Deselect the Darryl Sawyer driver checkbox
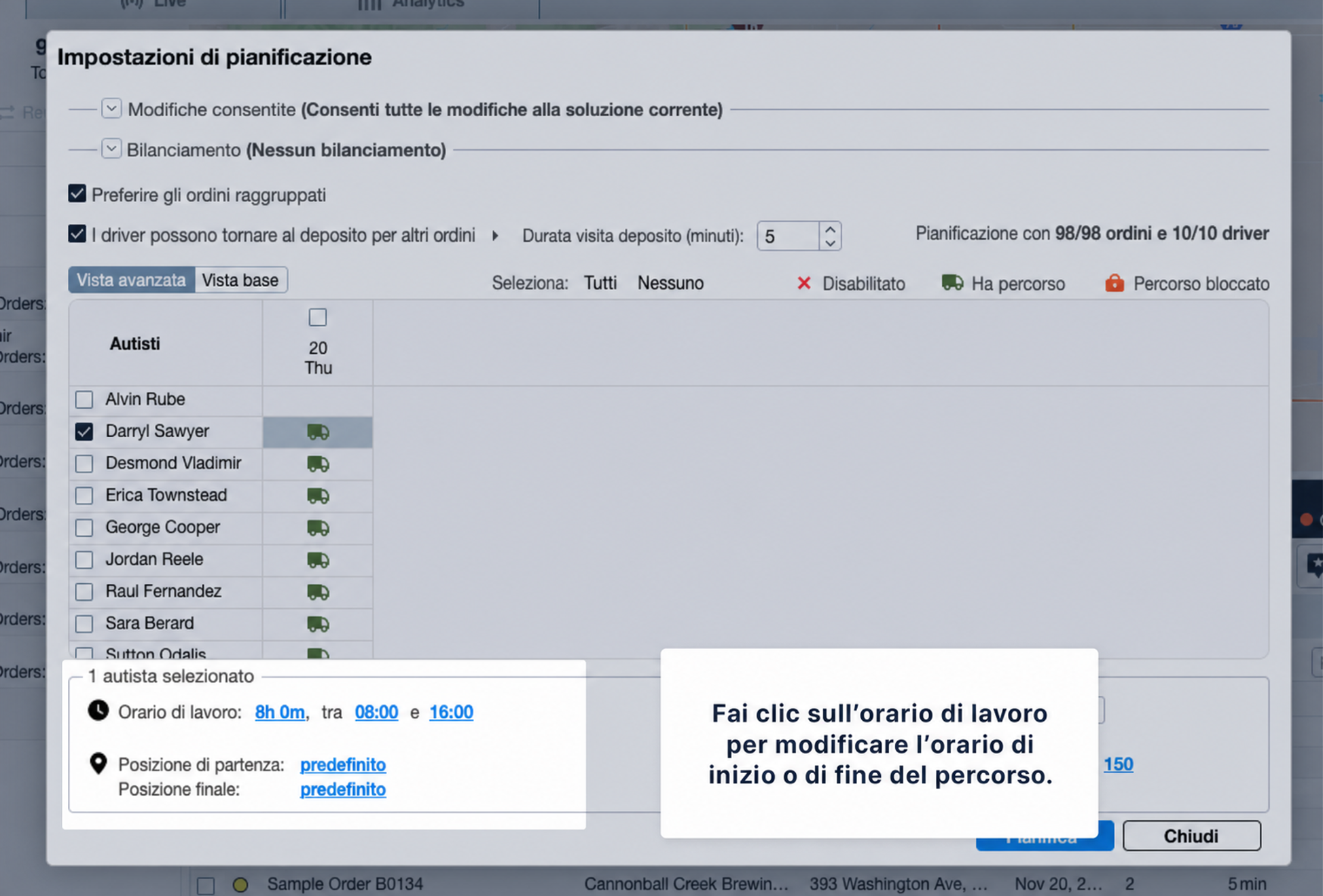Viewport: 1323px width, 896px height. point(84,431)
